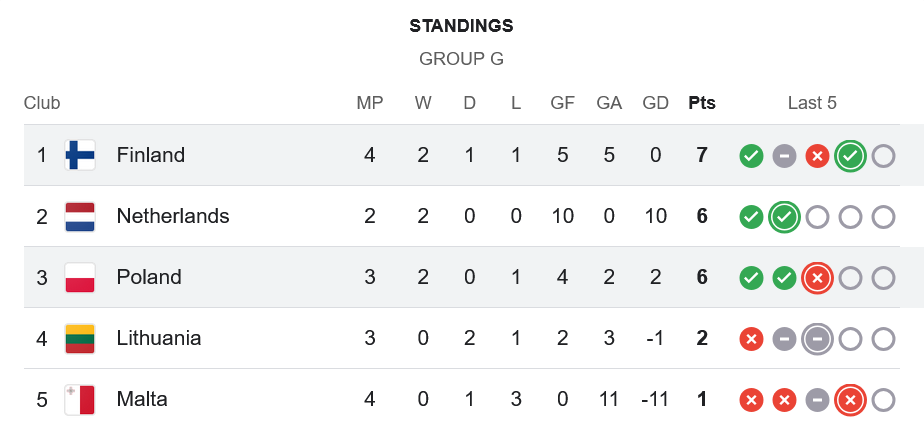This screenshot has height=447, width=924.
Task: Click Poland's highlighted latest loss icon
Action: click(817, 278)
